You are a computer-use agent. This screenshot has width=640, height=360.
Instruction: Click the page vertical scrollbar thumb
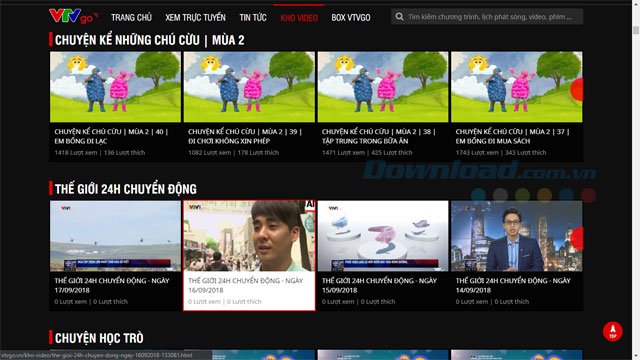pyautogui.click(x=636, y=30)
